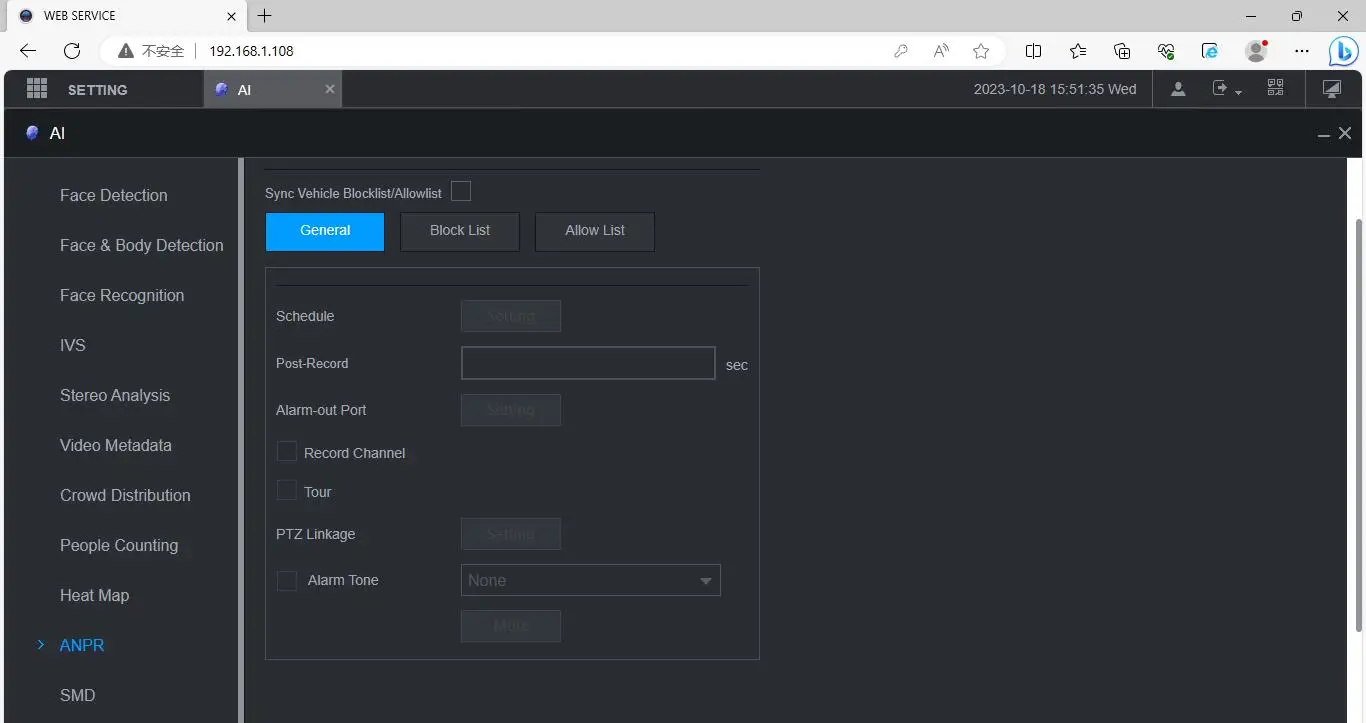Open saved password key icon
The image size is (1366, 723).
901,51
